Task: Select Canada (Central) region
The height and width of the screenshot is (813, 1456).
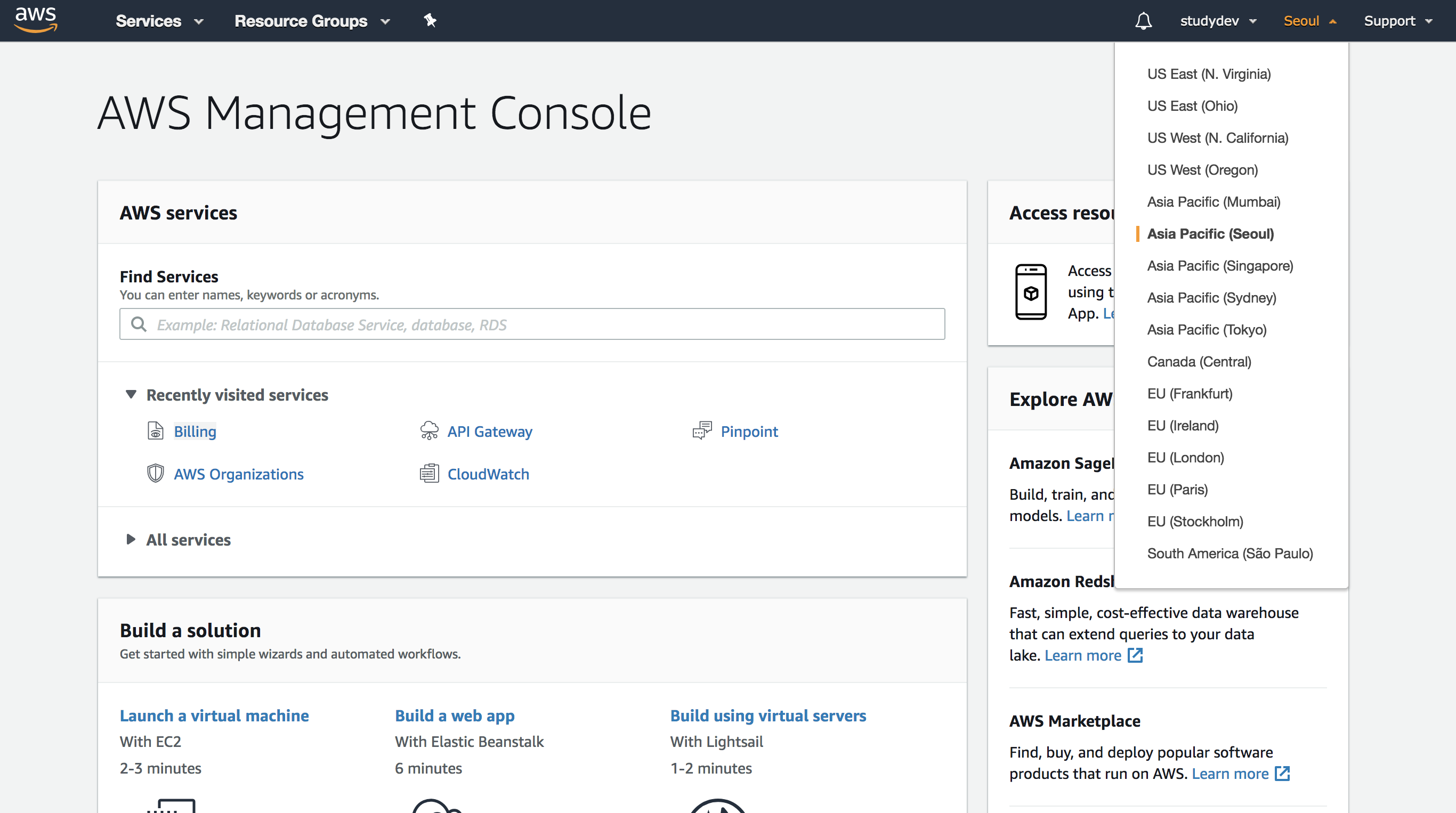Action: 1200,362
